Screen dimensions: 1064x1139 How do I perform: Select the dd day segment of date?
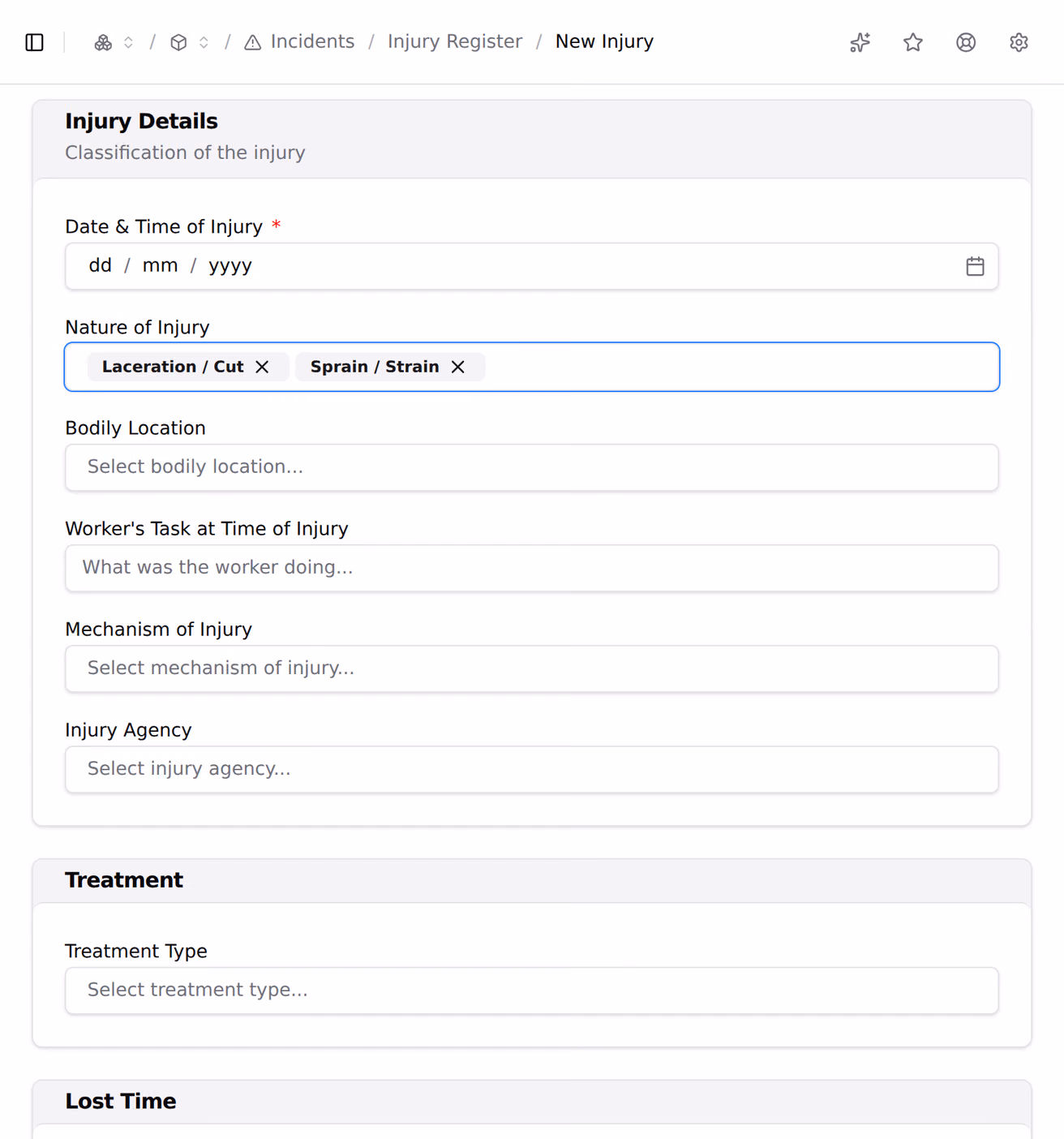click(x=101, y=265)
